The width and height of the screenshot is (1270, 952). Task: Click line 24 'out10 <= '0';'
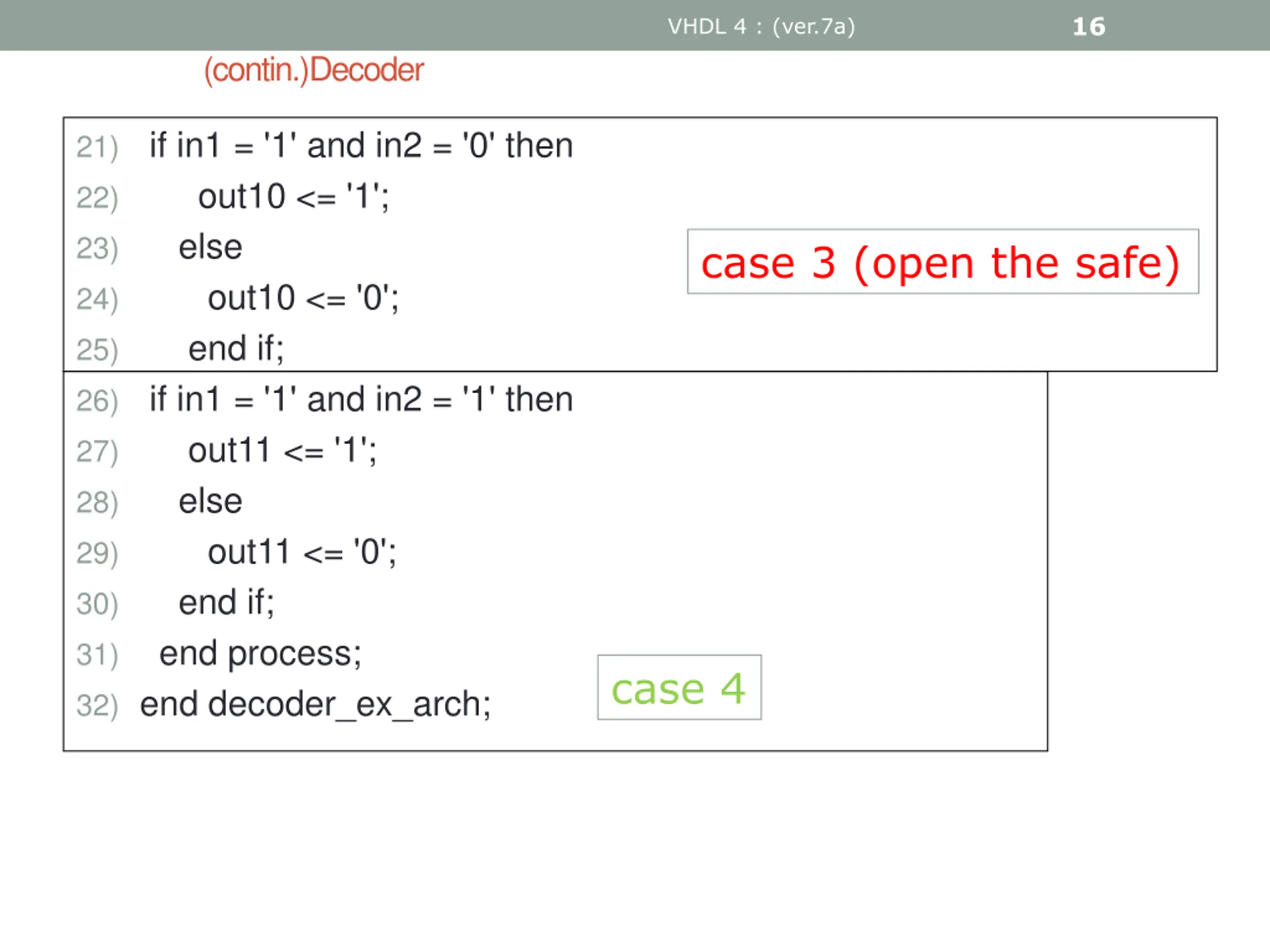coord(303,298)
